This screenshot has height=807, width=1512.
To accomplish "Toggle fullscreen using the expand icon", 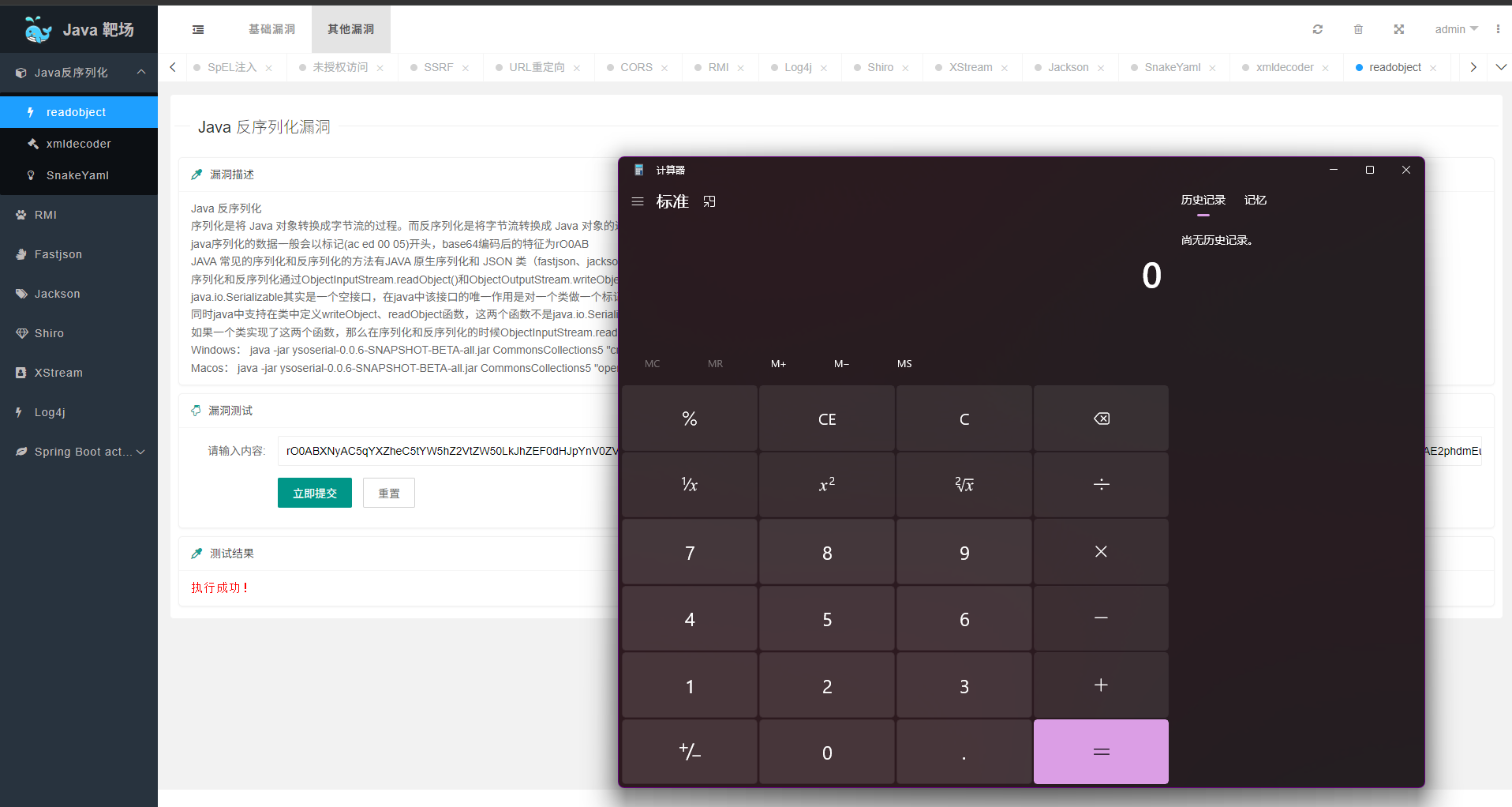I will point(1398,29).
